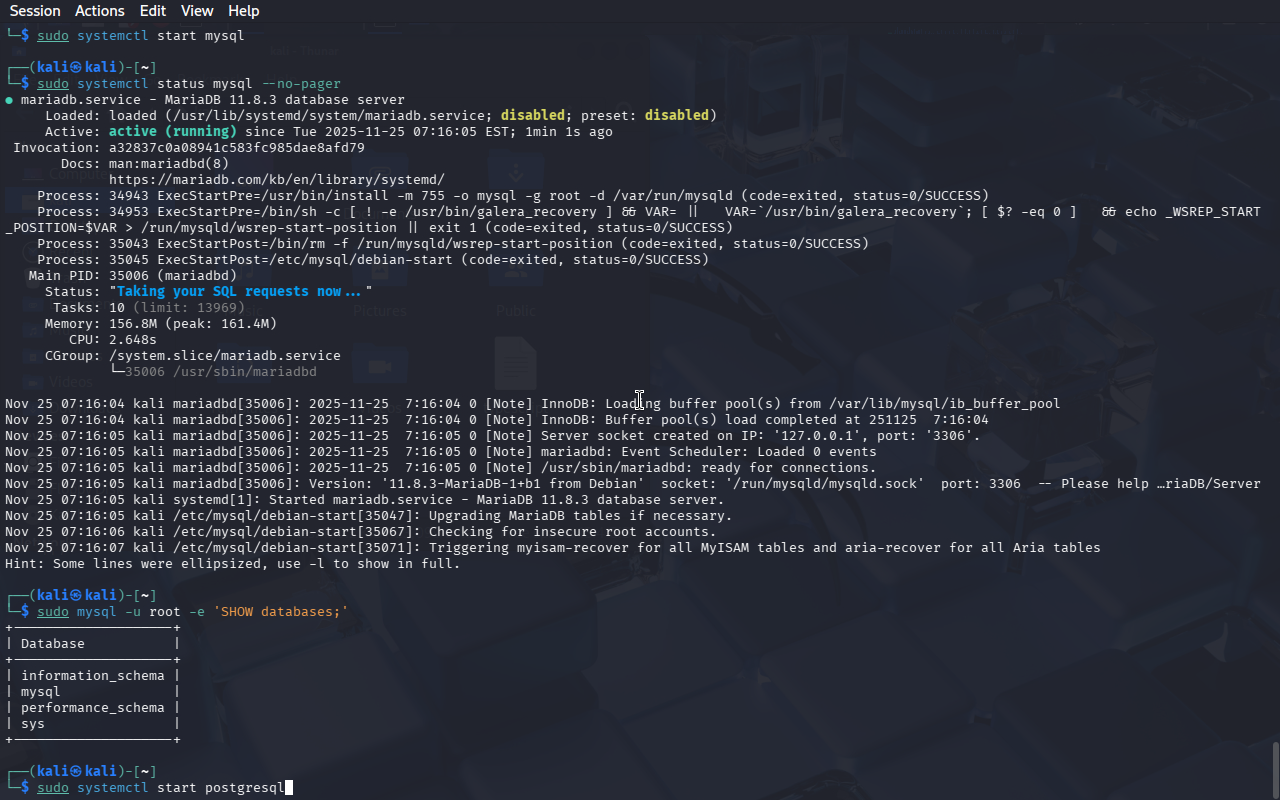Click the 'Hint: Some lines were ellipsized' line
The height and width of the screenshot is (800, 1280).
232,564
